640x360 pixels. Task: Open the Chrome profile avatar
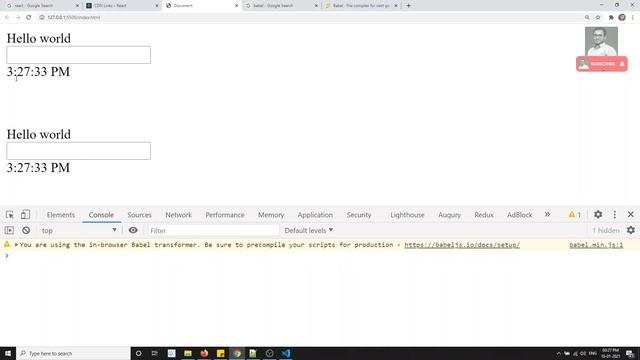tap(622, 18)
